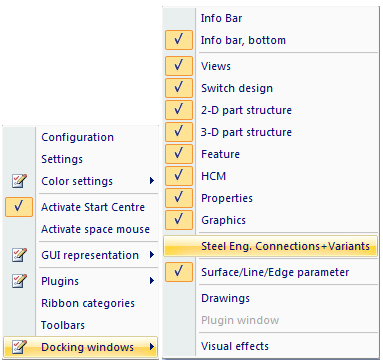
Task: Click the Toolbars menu entry
Action: click(x=63, y=325)
